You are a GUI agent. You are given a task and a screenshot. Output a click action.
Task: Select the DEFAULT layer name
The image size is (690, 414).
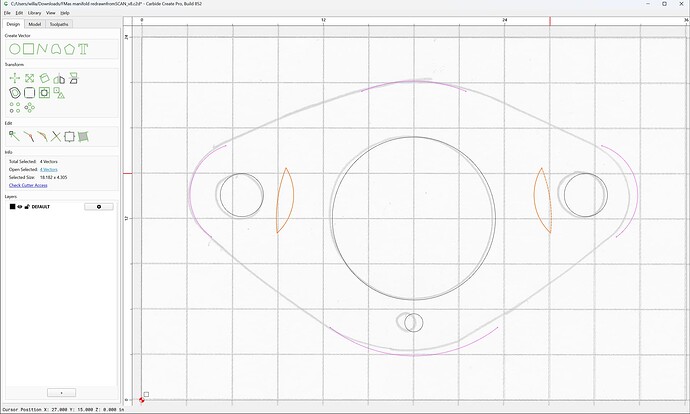click(40, 207)
